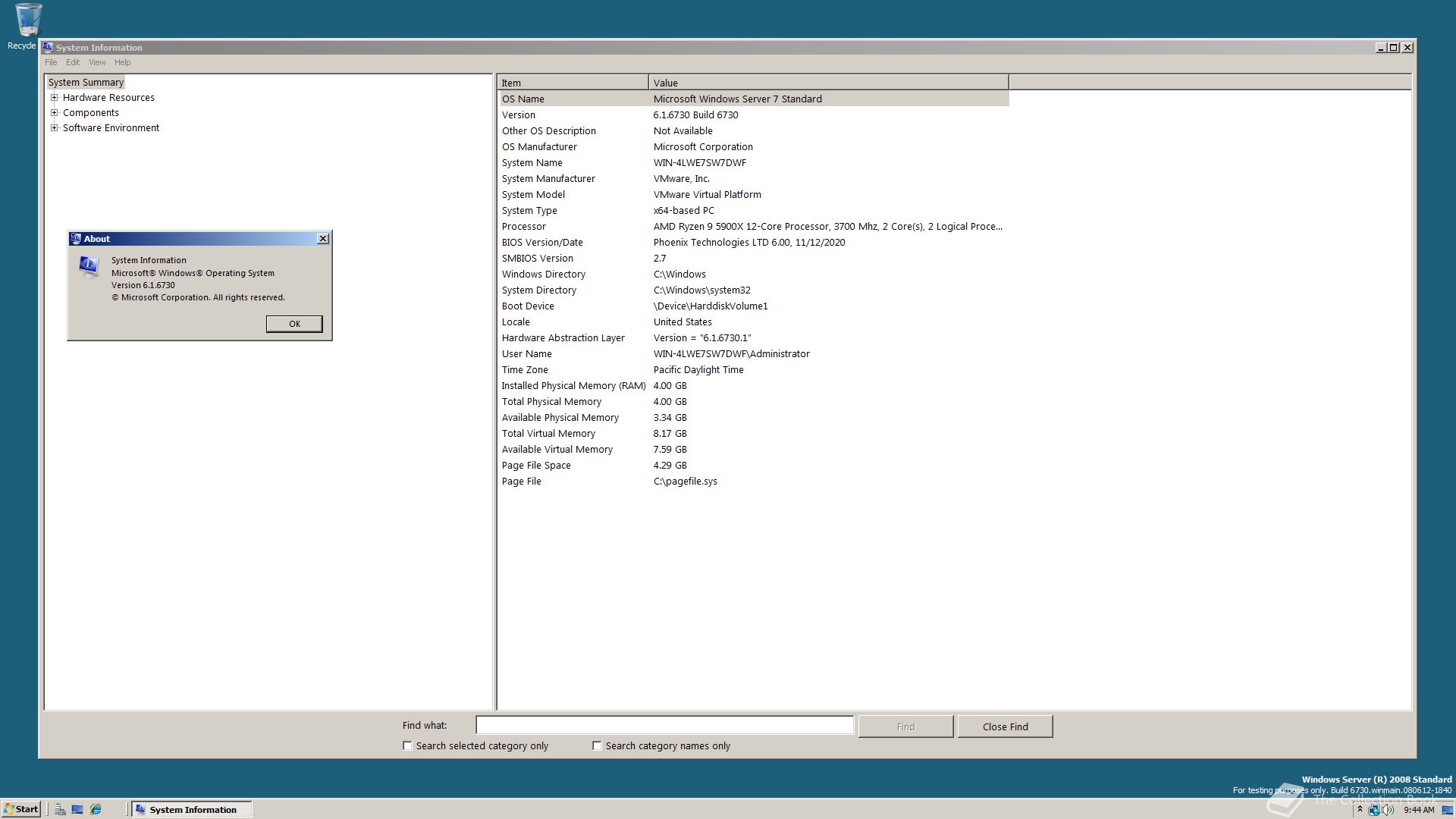Select Software Environment tree item
The height and width of the screenshot is (819, 1456).
click(111, 127)
